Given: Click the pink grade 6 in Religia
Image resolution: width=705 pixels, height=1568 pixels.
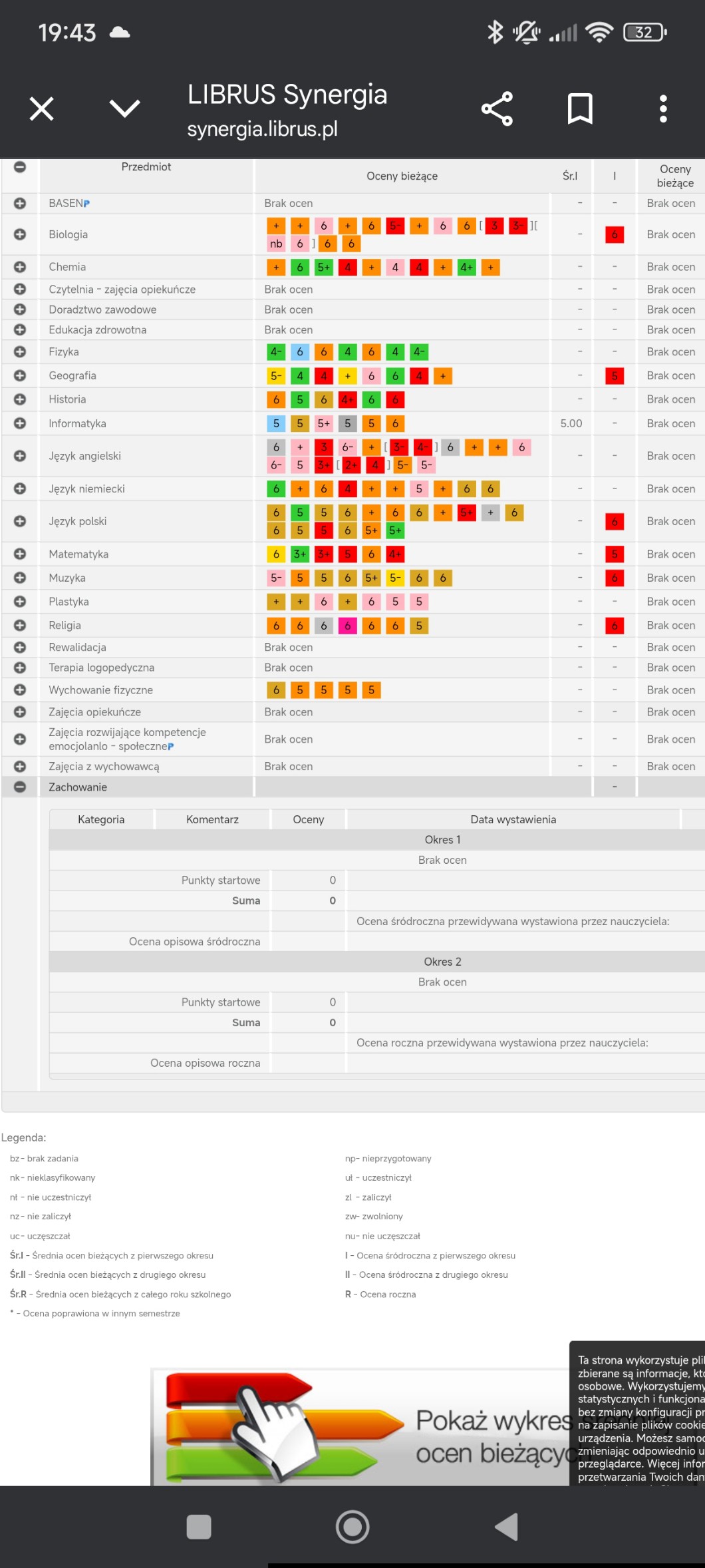Looking at the screenshot, I should (347, 626).
